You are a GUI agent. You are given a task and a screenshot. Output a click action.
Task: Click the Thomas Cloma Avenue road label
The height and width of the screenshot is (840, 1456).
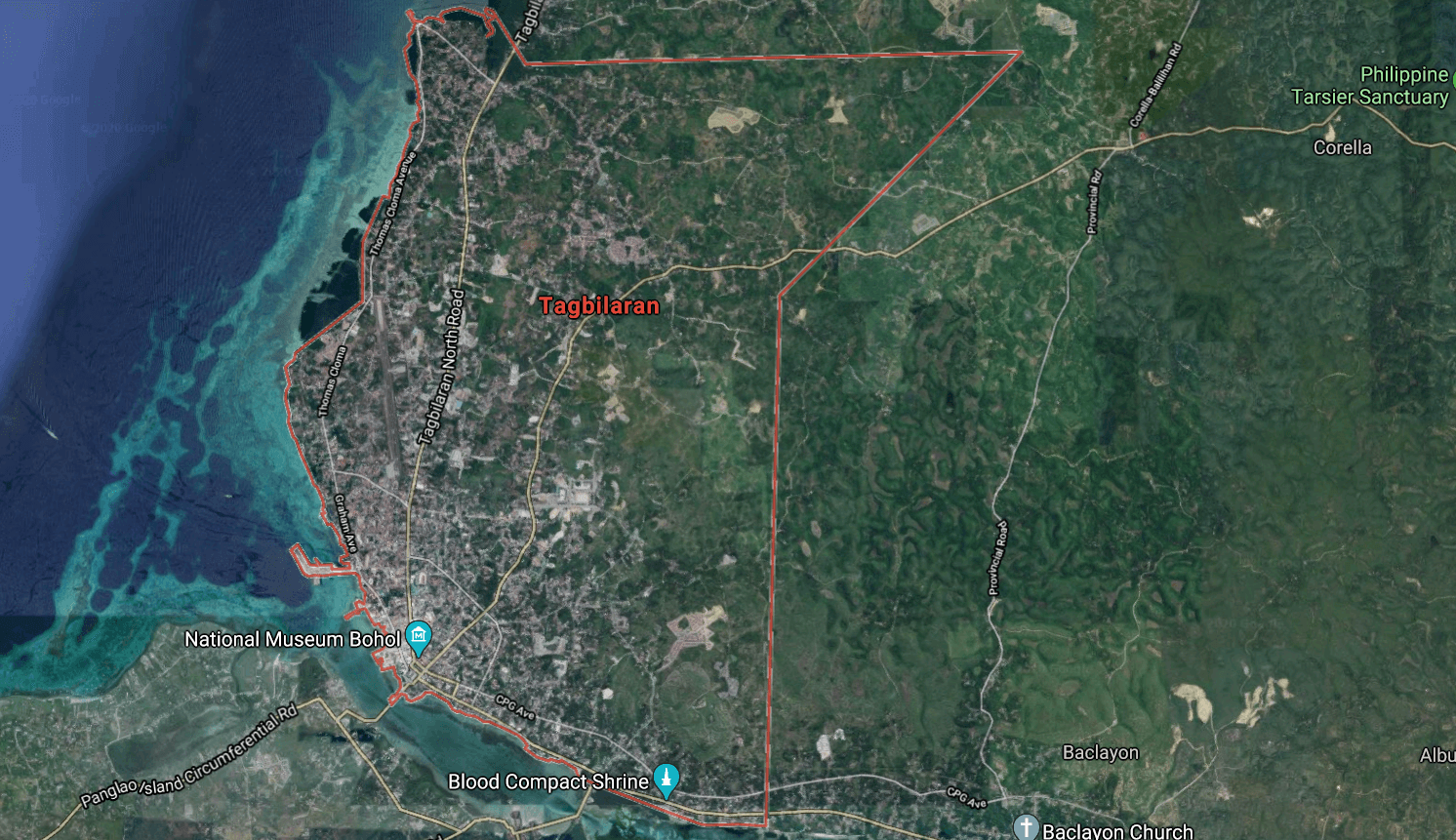(x=393, y=203)
